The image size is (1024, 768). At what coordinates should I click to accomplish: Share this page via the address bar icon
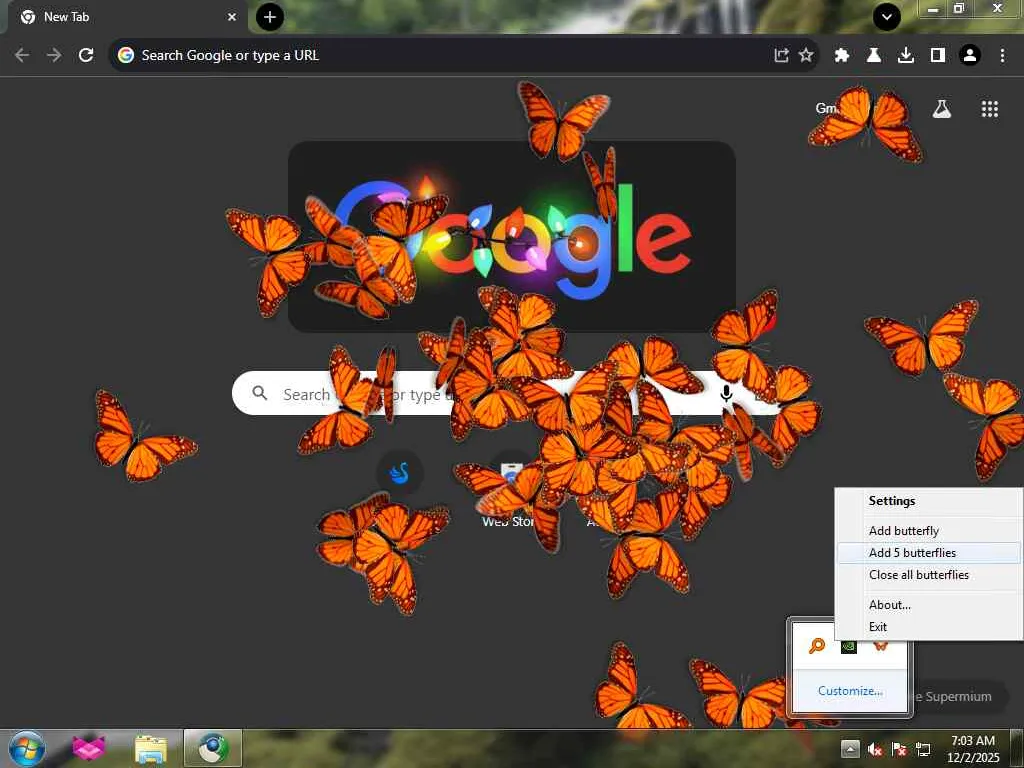point(781,56)
